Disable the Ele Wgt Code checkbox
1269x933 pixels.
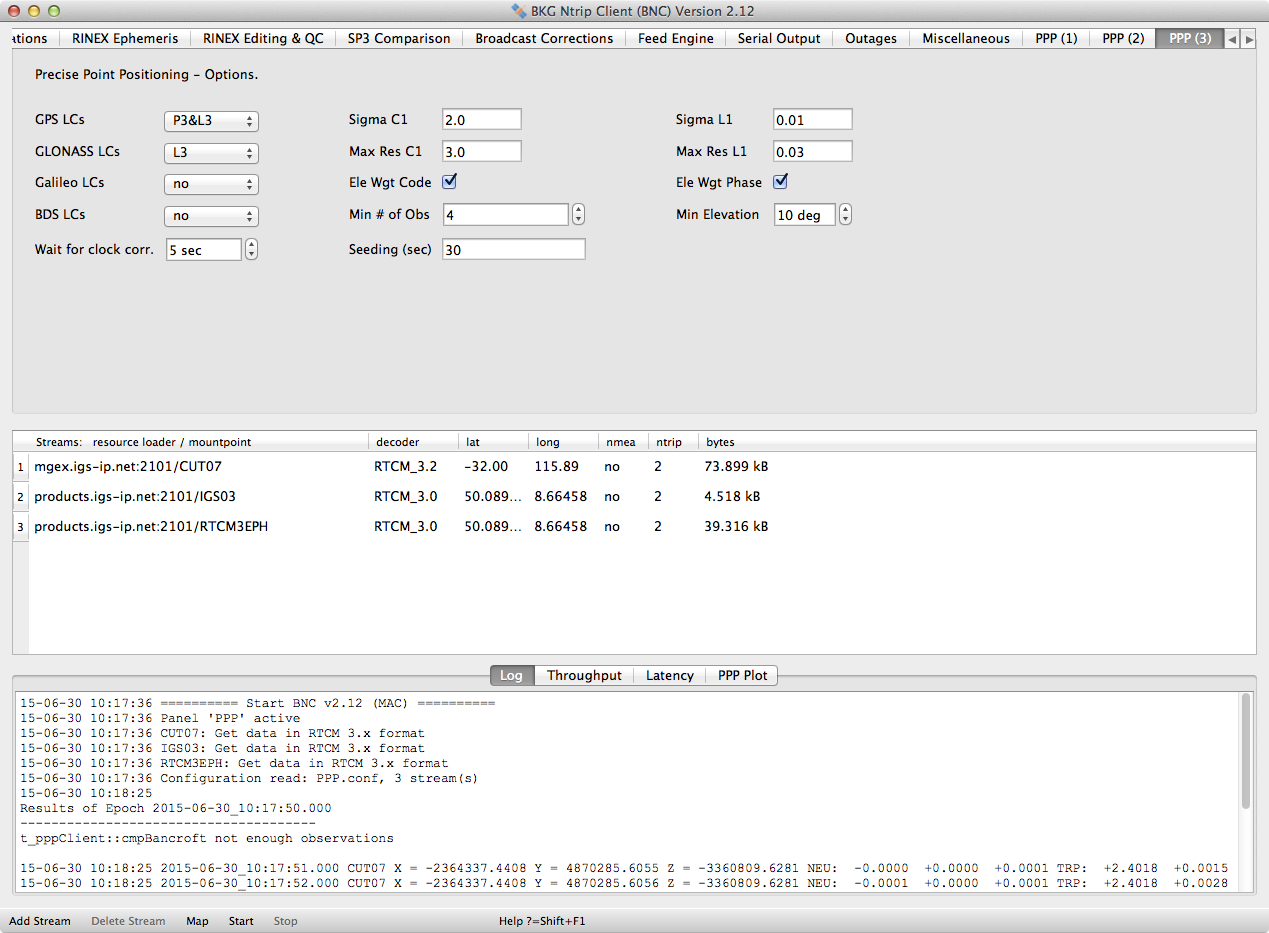pos(450,182)
